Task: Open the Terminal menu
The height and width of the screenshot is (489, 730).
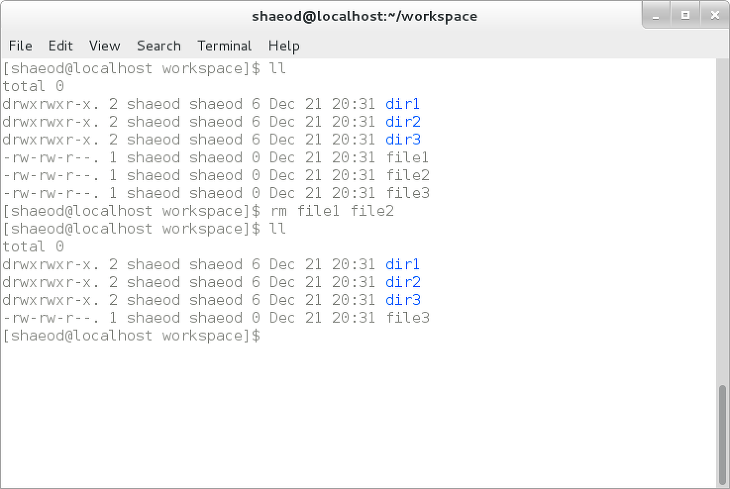Action: (x=224, y=46)
